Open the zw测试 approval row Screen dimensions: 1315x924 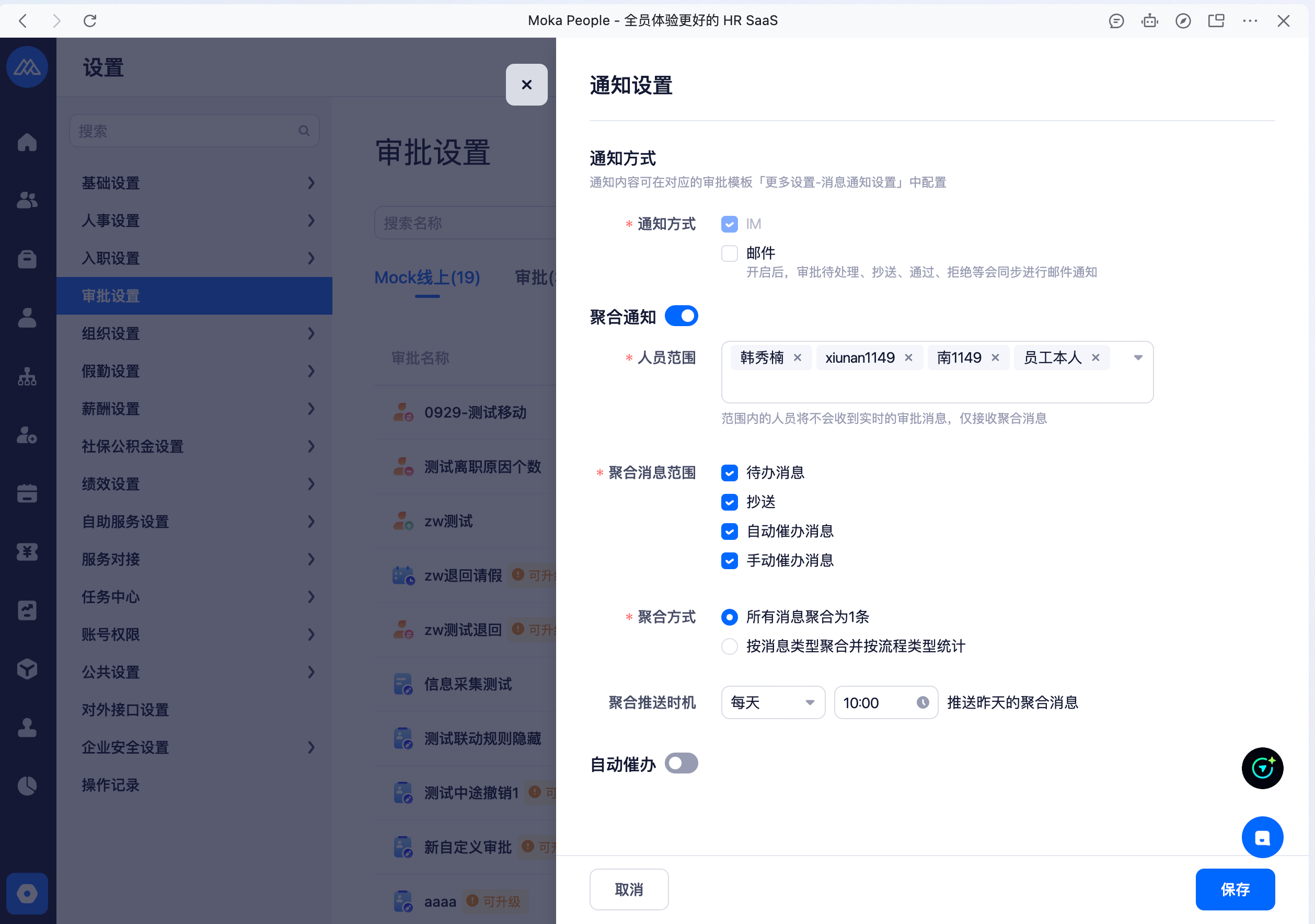(x=465, y=521)
